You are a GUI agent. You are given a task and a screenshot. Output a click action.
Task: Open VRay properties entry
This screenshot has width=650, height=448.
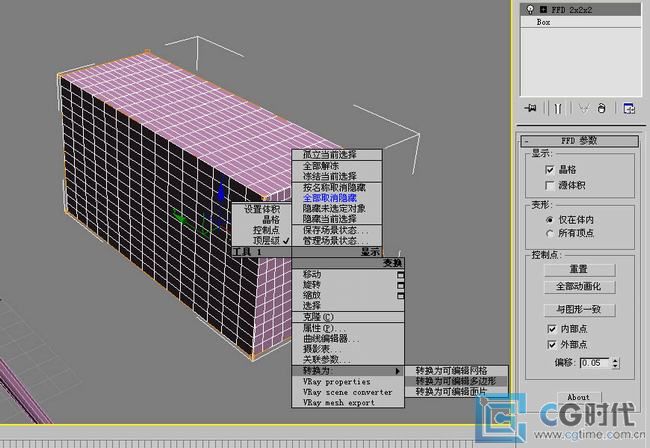(348, 382)
